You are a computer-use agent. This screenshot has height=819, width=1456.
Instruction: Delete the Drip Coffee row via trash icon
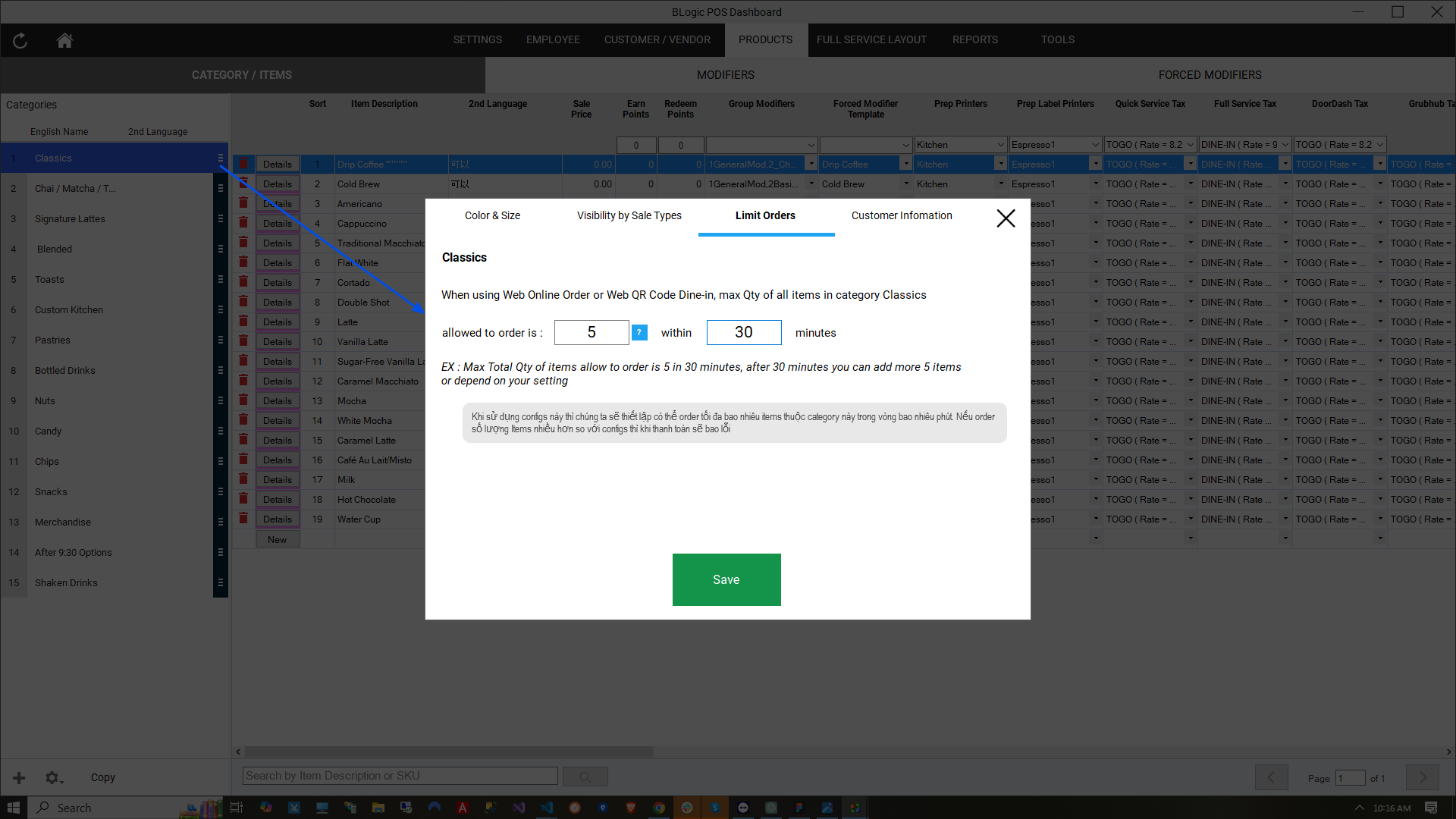tap(243, 164)
